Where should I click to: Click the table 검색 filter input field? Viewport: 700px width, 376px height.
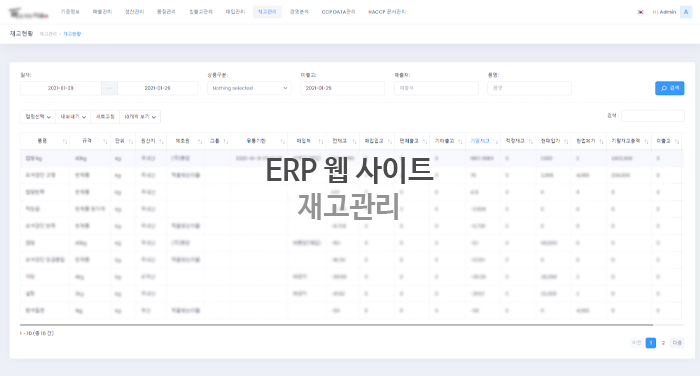[652, 116]
